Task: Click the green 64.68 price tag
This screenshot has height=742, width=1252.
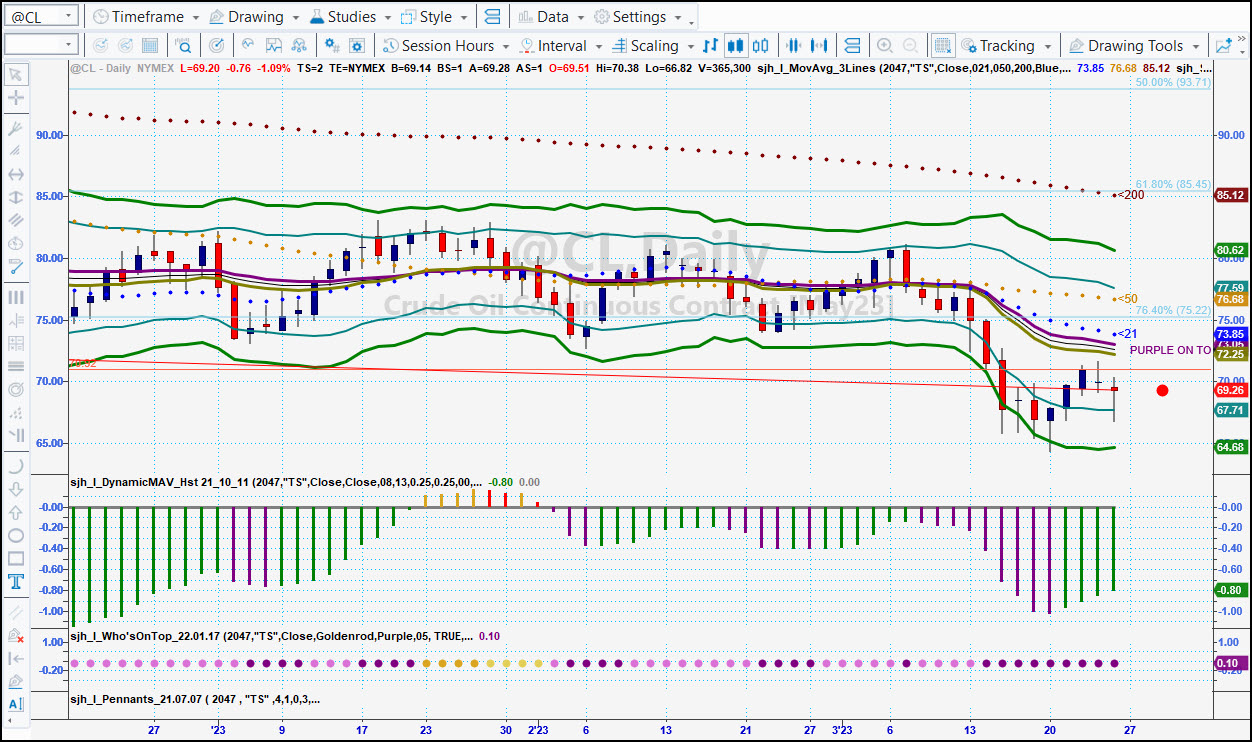Action: point(1230,447)
